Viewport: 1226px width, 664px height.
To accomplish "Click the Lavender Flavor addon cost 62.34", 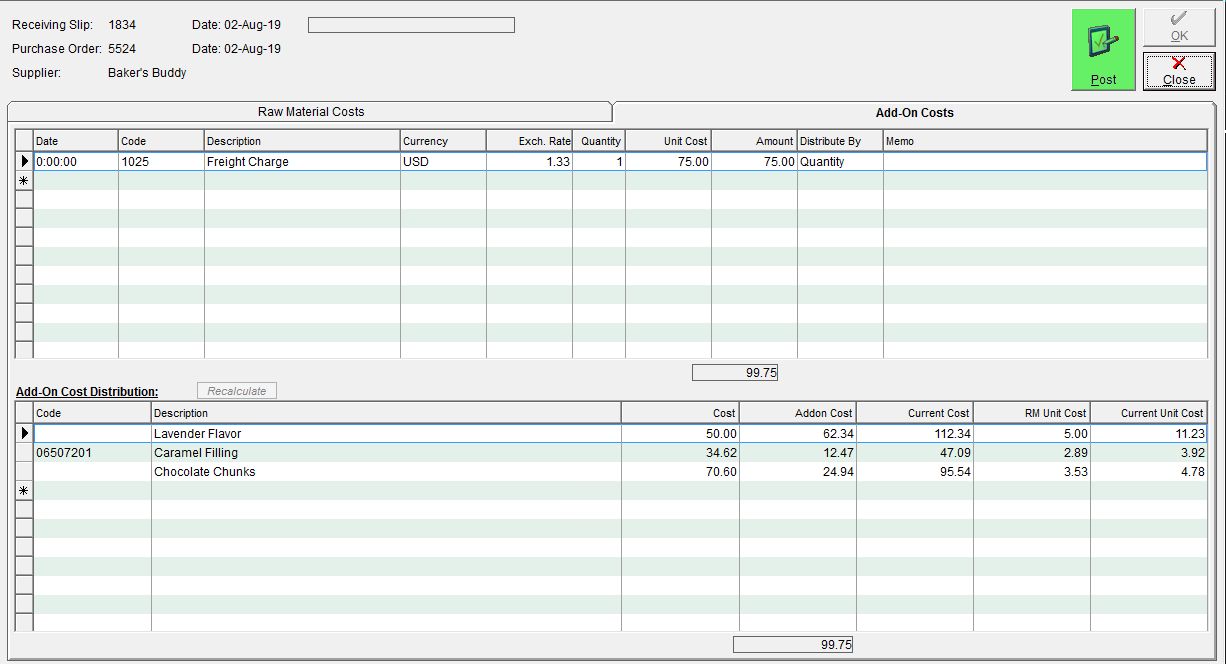I will pyautogui.click(x=798, y=434).
